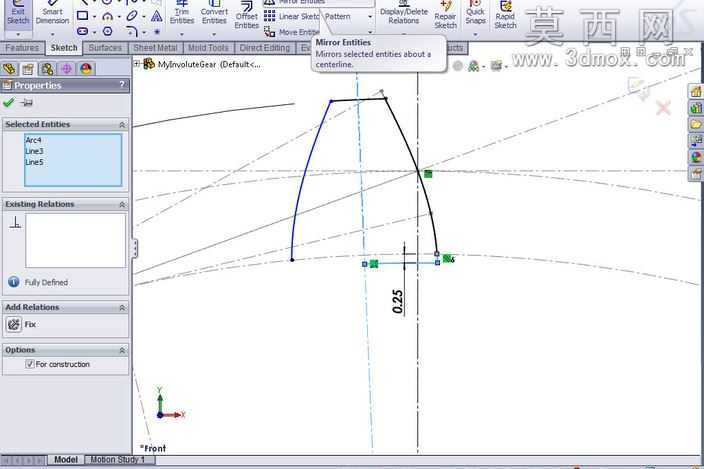This screenshot has height=469, width=704.
Task: Activate Offset Entities tool
Action: (x=246, y=16)
